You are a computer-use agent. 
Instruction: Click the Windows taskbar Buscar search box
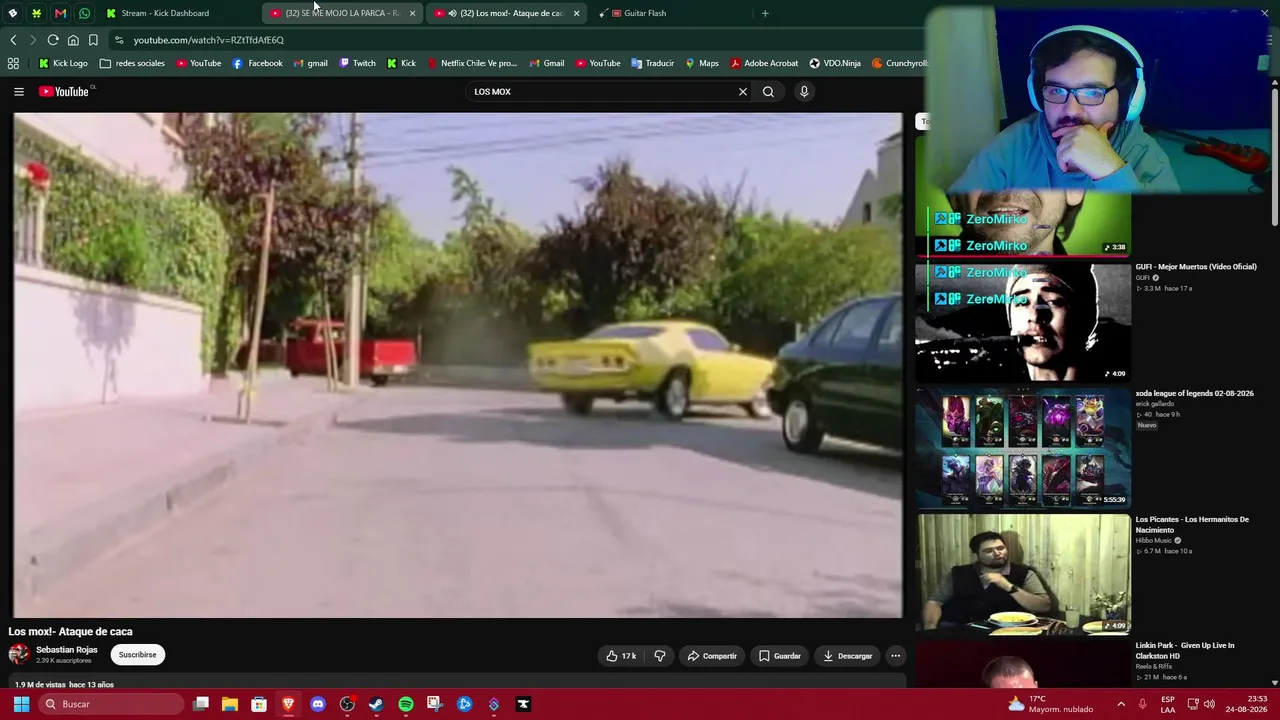pos(112,704)
